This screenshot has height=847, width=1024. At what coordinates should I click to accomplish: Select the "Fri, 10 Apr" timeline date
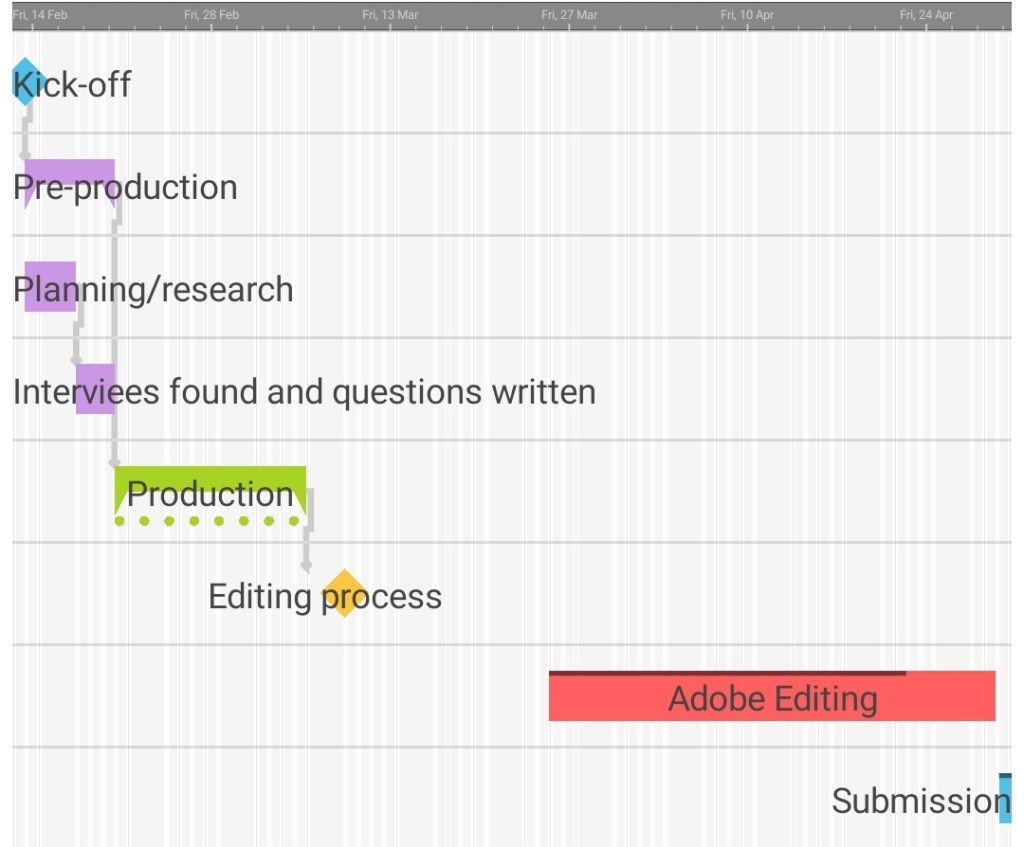(747, 15)
